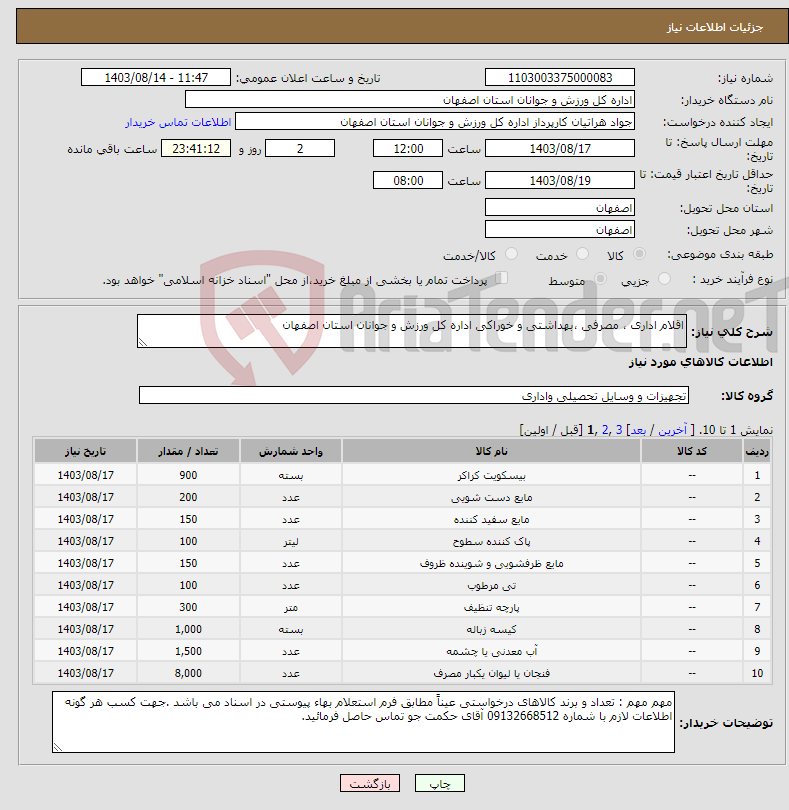Click the ردیف column header
The height and width of the screenshot is (810, 789).
pos(757,451)
